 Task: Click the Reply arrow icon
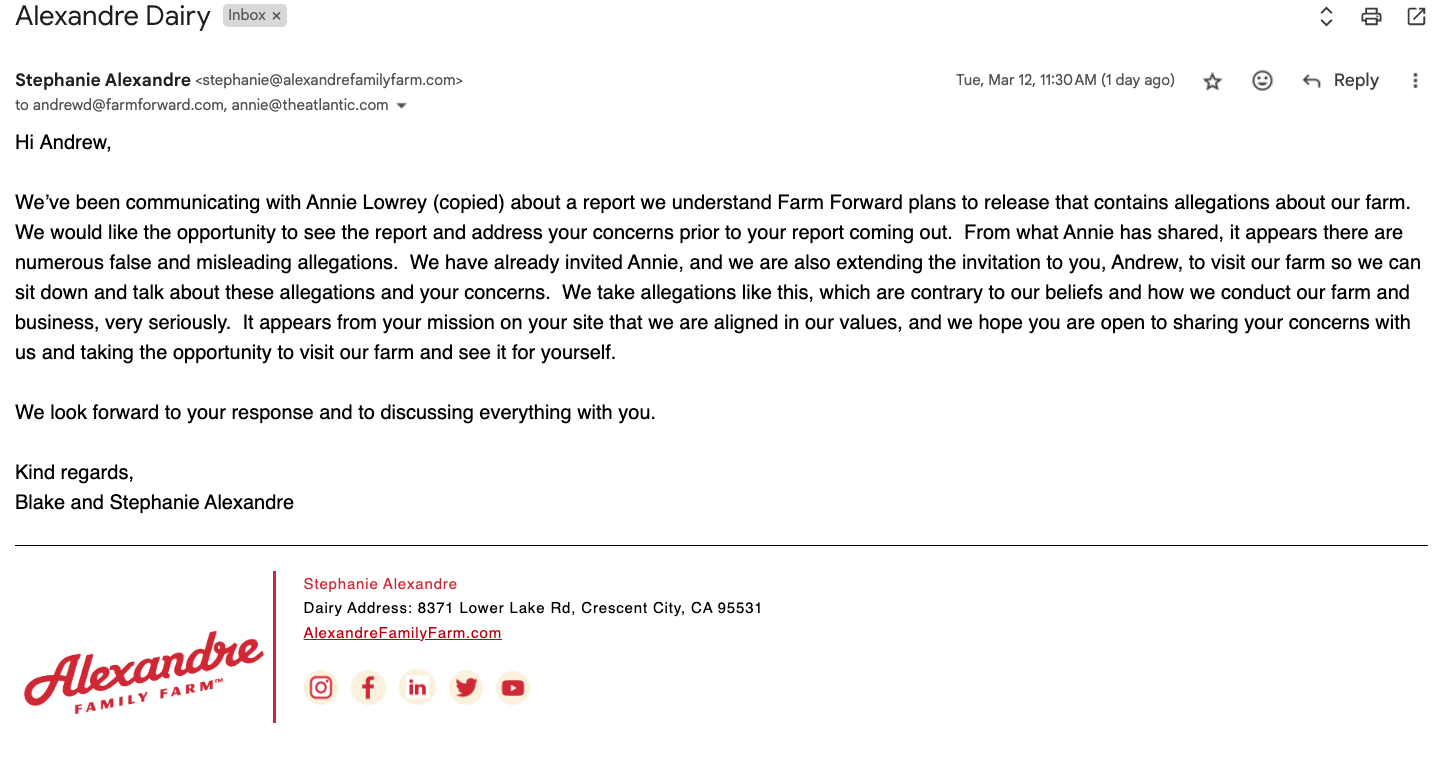[1312, 82]
